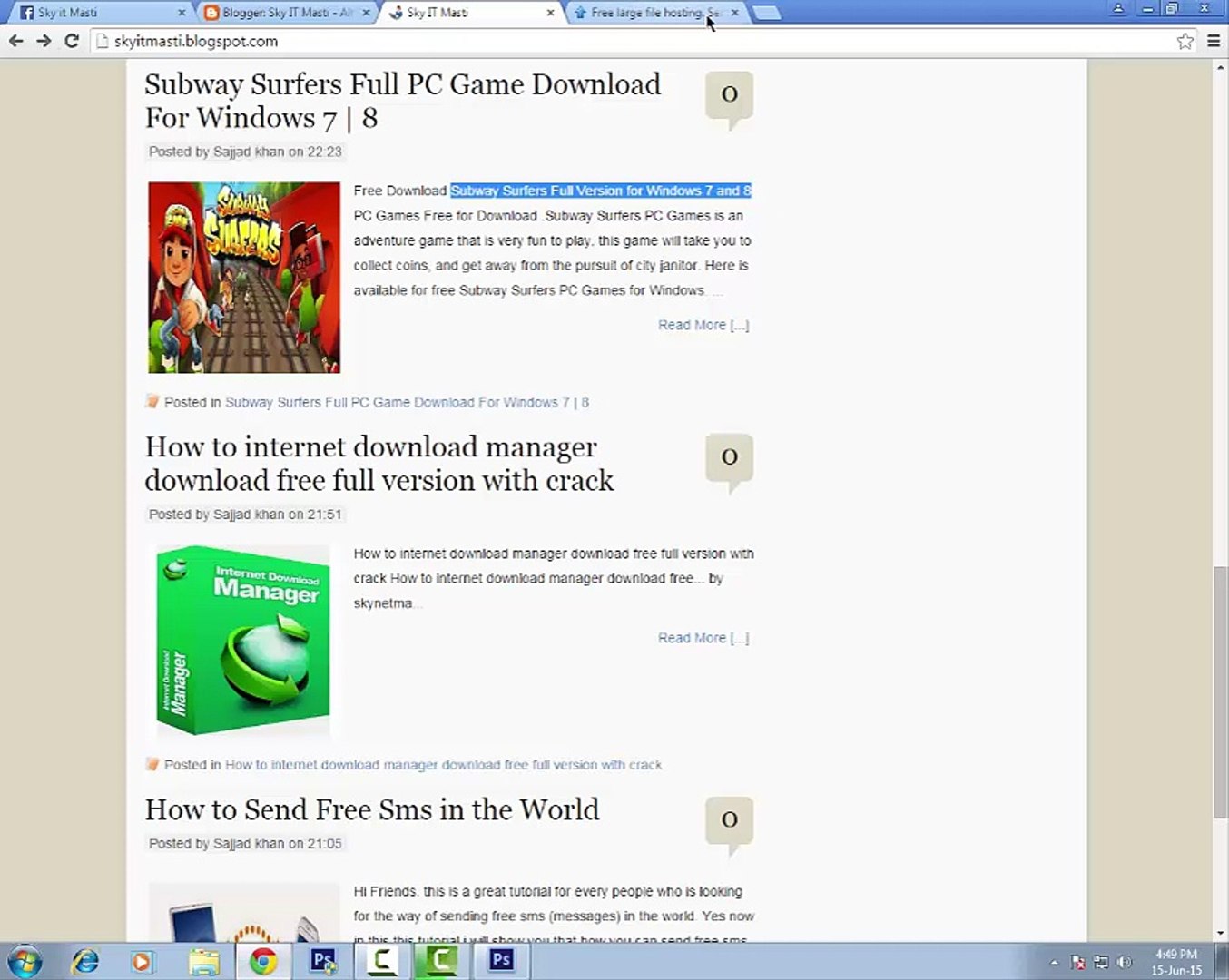Click the page scroll up arrow

click(1221, 68)
